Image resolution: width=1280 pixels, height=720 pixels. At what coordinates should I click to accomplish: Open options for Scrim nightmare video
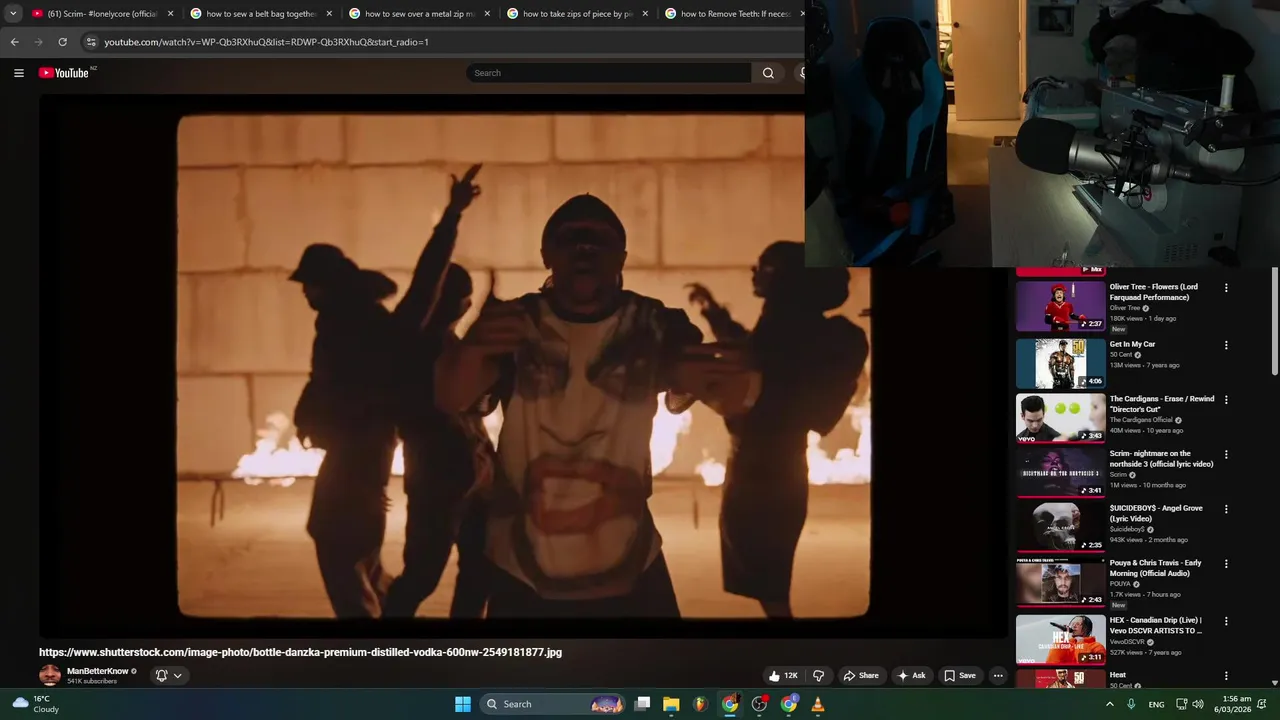1226,455
